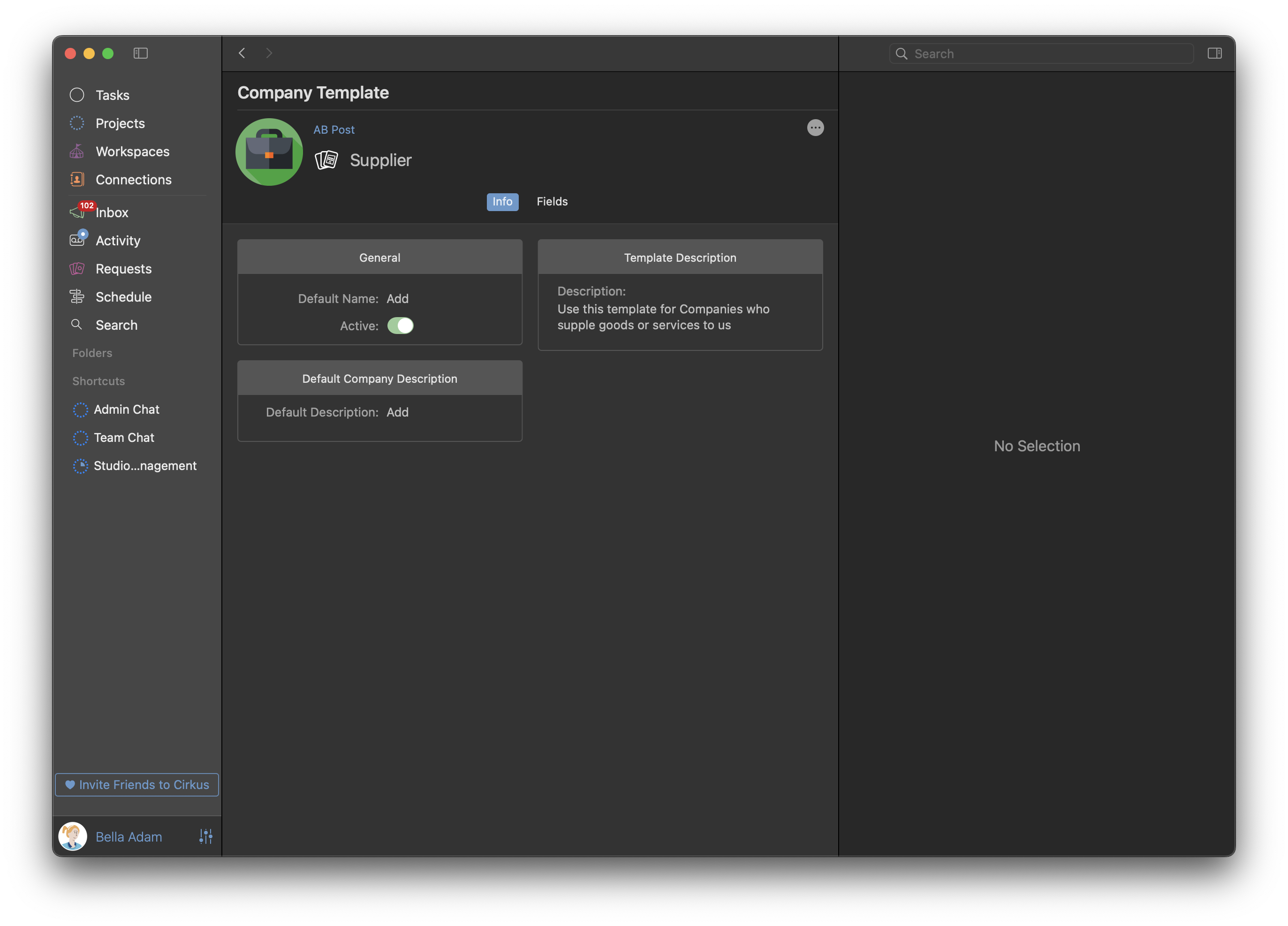Screen dimensions: 1288x926
Task: Click the green briefcase template avatar
Action: pyautogui.click(x=269, y=152)
